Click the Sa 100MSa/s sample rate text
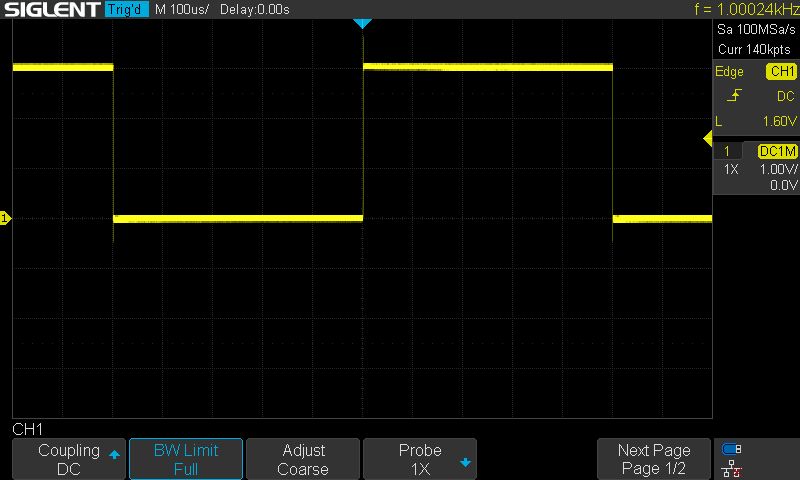Image resolution: width=800 pixels, height=480 pixels. (x=756, y=29)
